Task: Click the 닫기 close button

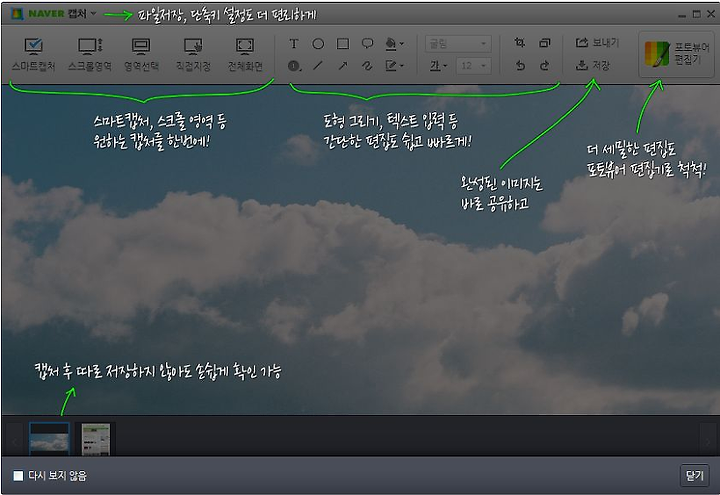Action: 694,475
